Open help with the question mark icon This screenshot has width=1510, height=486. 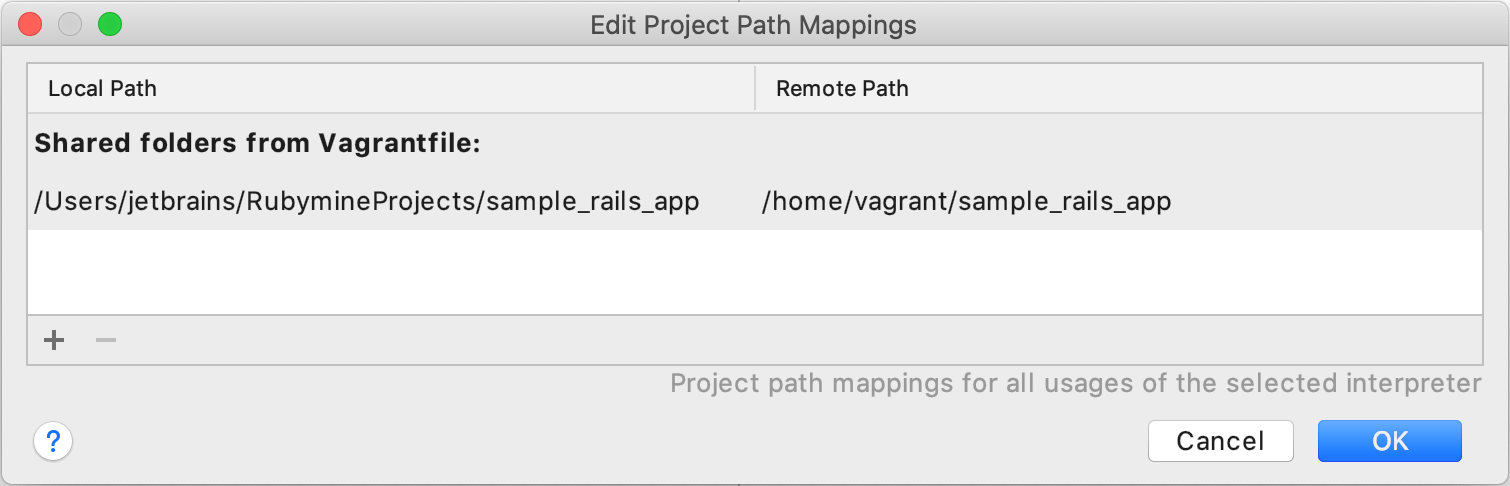click(x=53, y=440)
